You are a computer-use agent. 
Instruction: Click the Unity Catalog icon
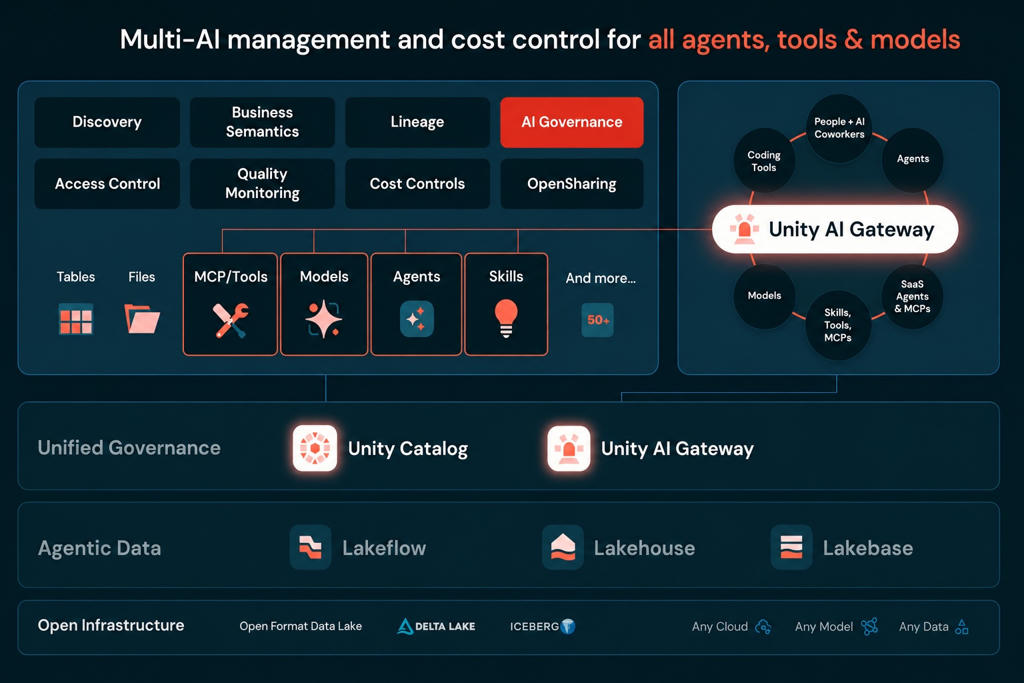pyautogui.click(x=315, y=448)
